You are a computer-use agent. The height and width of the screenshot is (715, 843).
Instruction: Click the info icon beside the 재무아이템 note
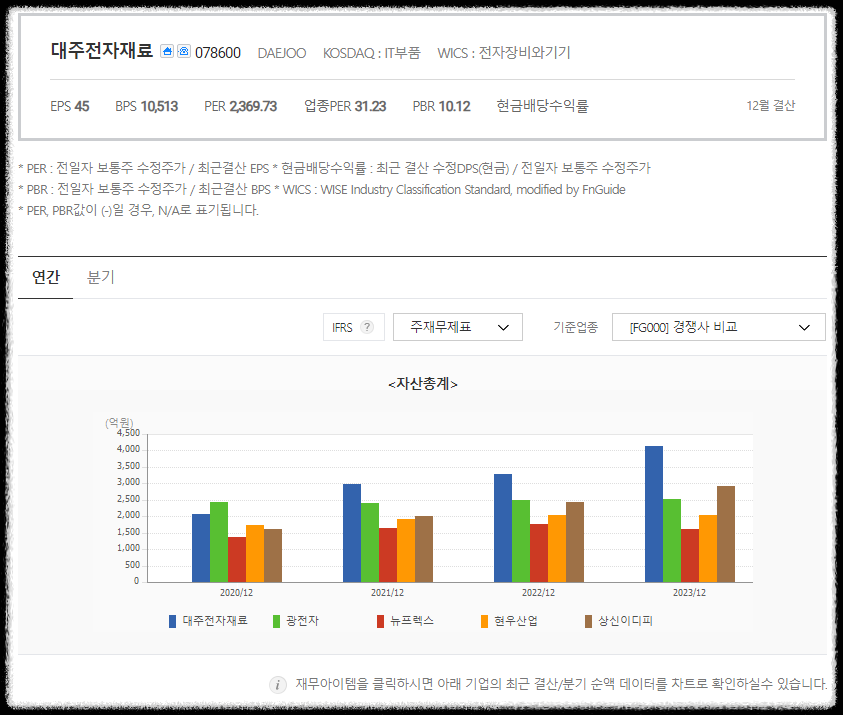pyautogui.click(x=277, y=684)
